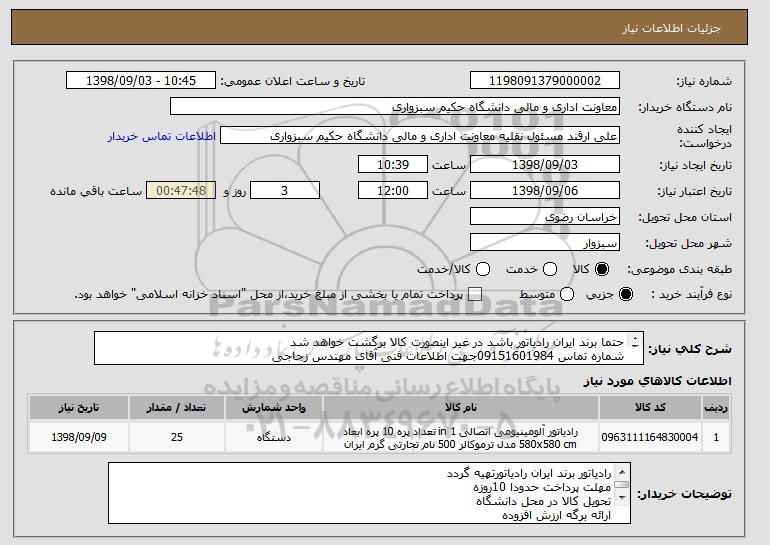Click the کد کالا column header
The width and height of the screenshot is (770, 545).
tap(650, 408)
